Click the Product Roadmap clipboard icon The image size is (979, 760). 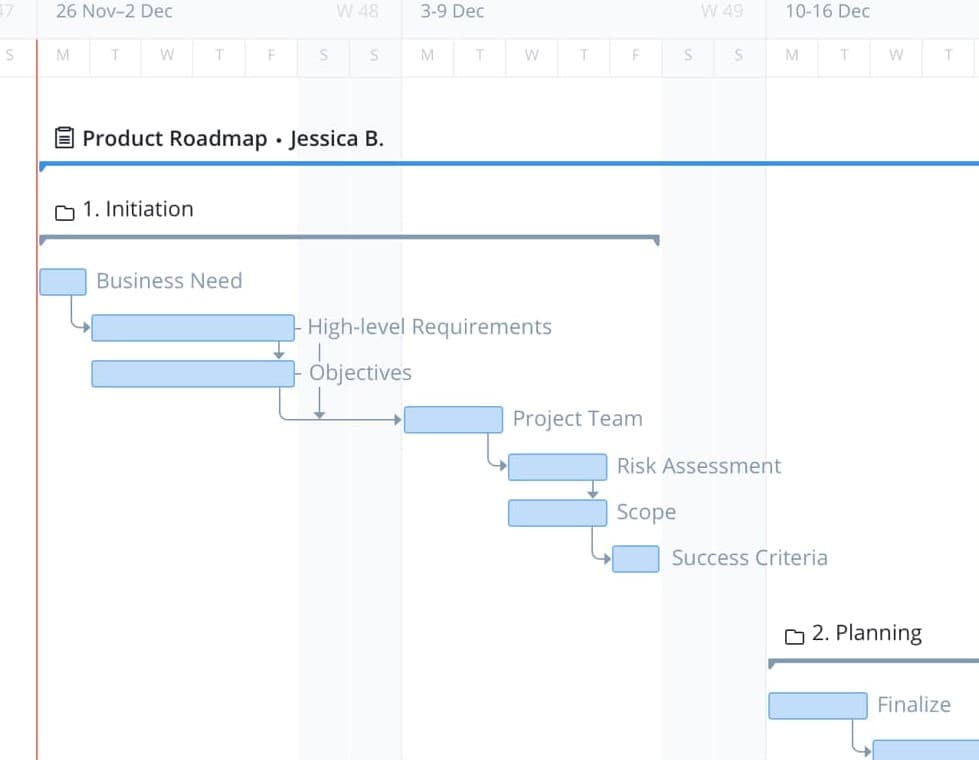click(64, 137)
